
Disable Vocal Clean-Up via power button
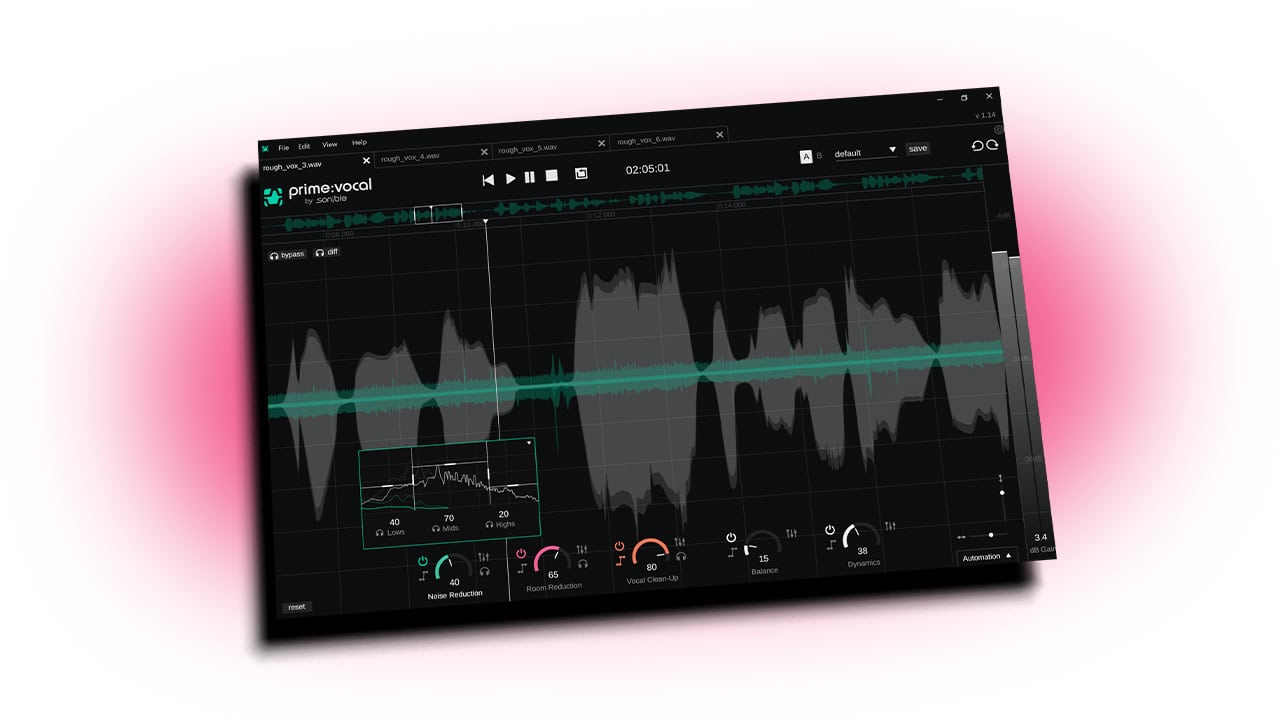tap(619, 546)
